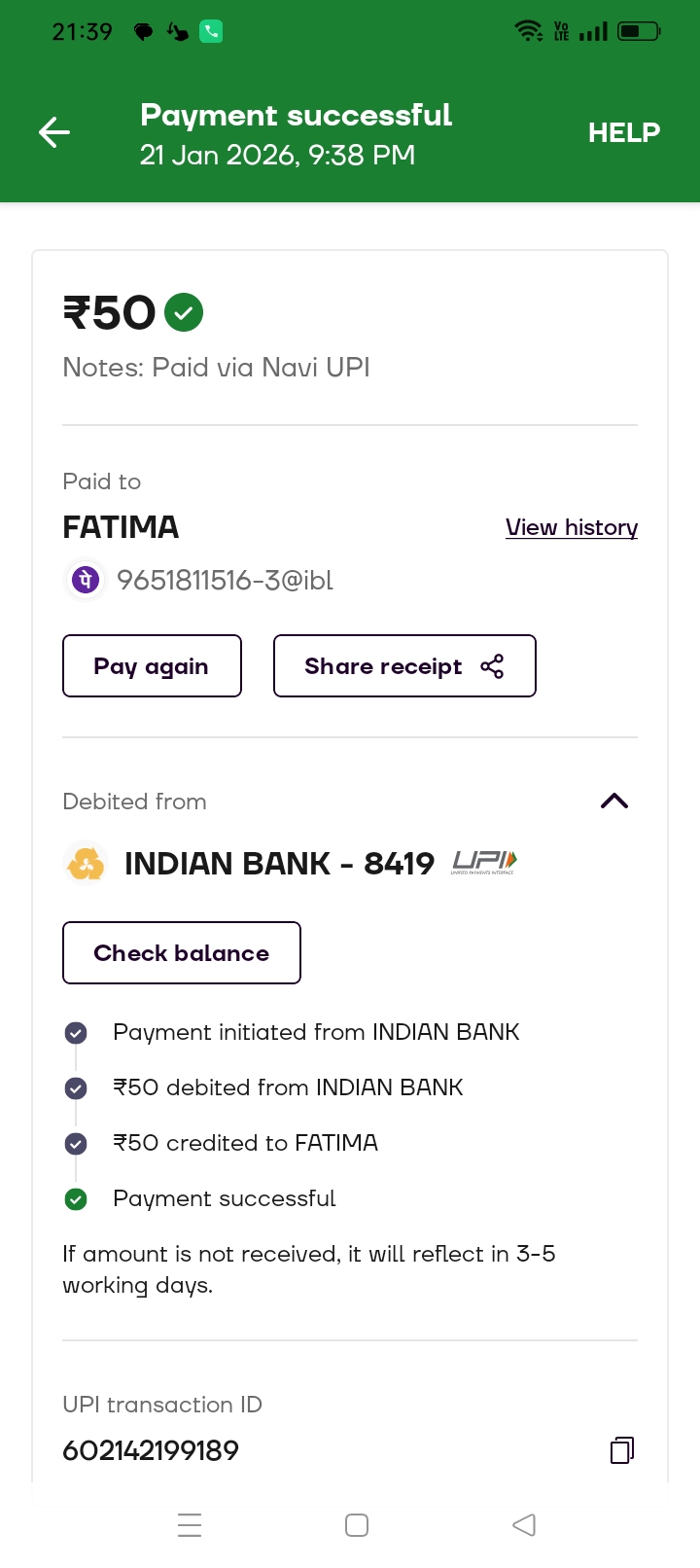Image resolution: width=700 pixels, height=1568 pixels.
Task: Collapse the Debited from section
Action: [614, 802]
